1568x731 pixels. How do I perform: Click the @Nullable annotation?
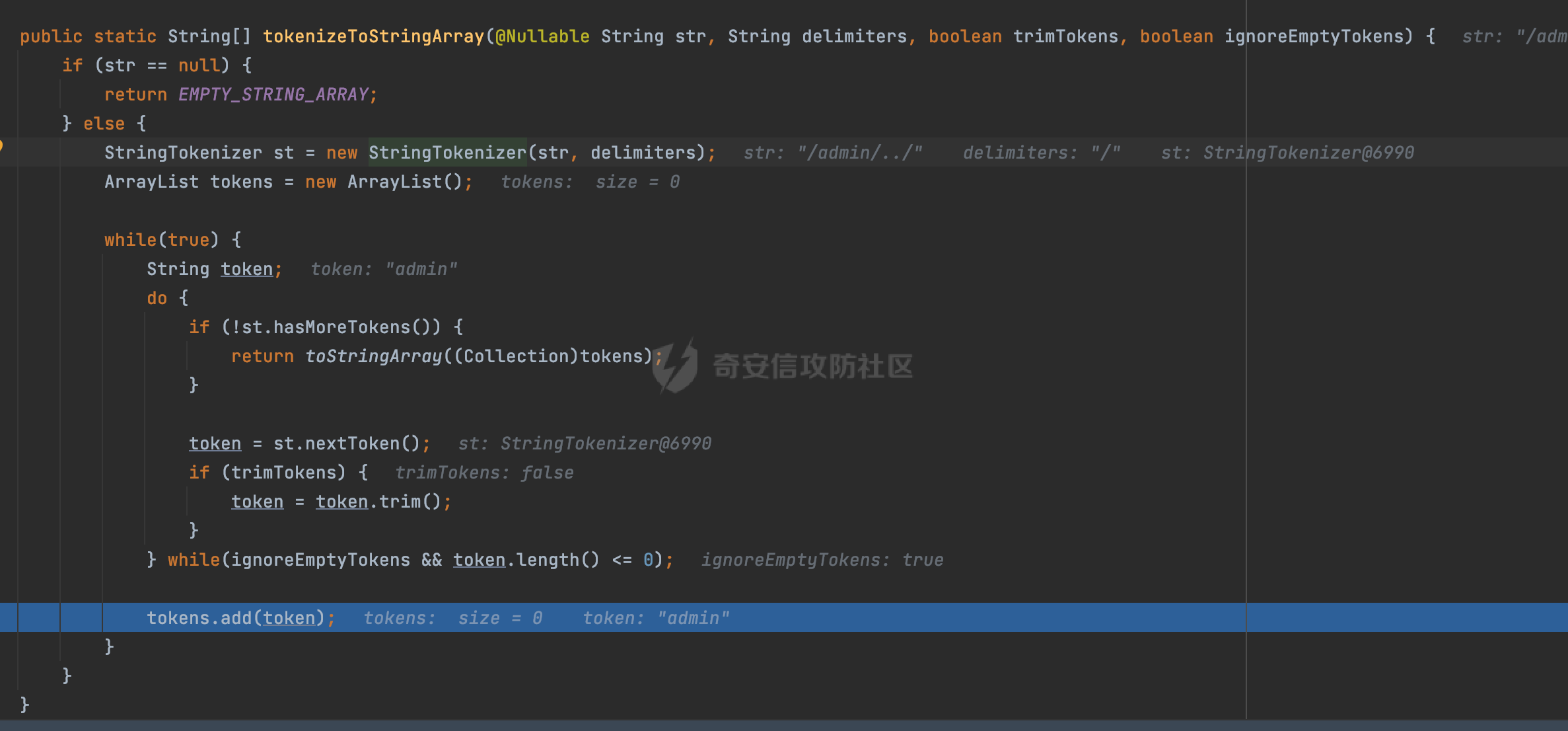[542, 36]
